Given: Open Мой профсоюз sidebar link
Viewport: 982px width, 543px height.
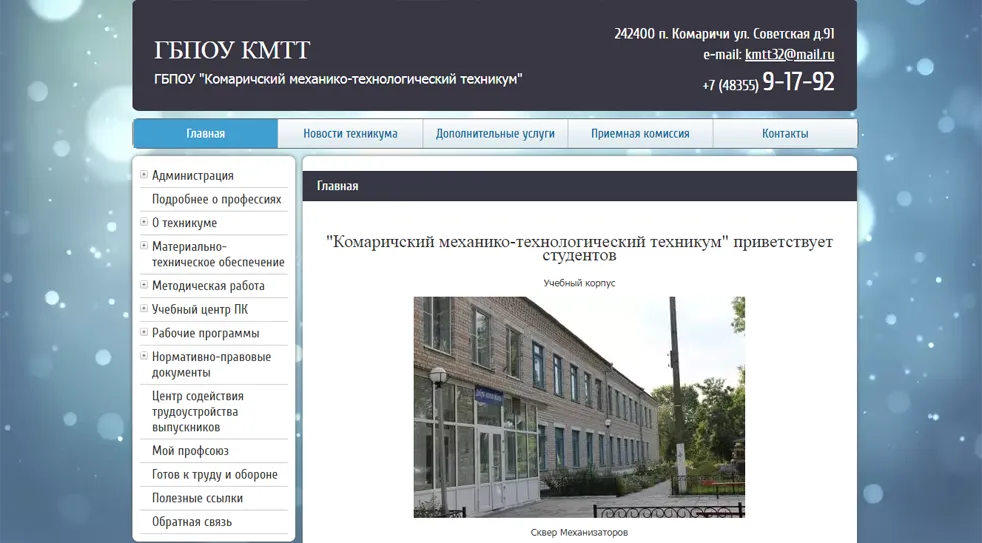Looking at the screenshot, I should pyautogui.click(x=190, y=451).
